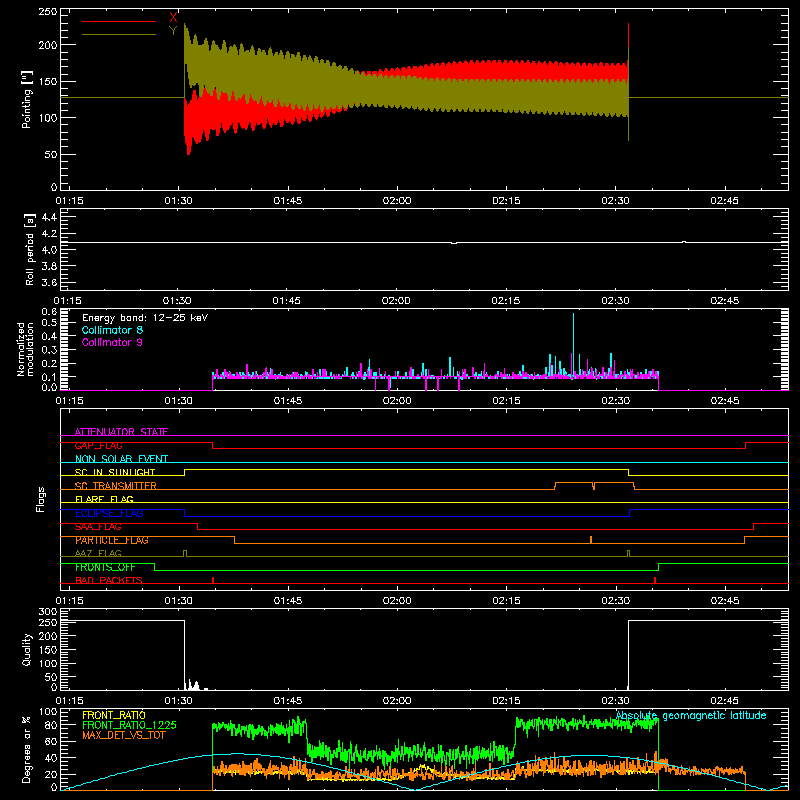The height and width of the screenshot is (800, 800).
Task: Select the SAA_FLAG label
Action: (x=98, y=527)
